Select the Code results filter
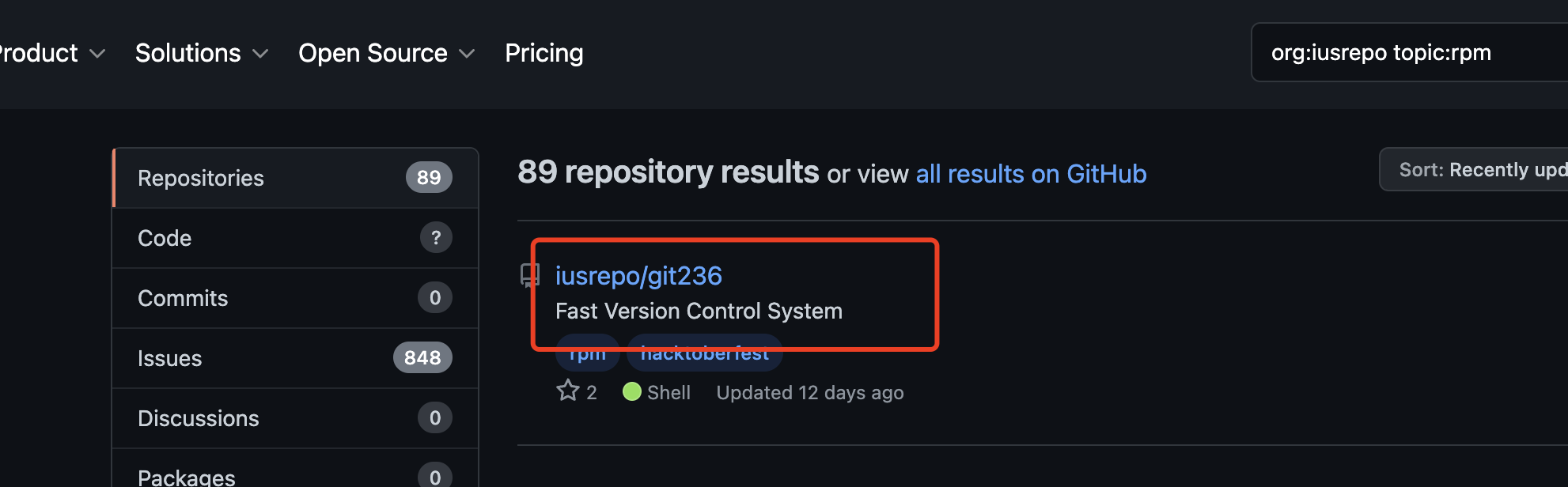The height and width of the screenshot is (487, 1568). [x=295, y=238]
